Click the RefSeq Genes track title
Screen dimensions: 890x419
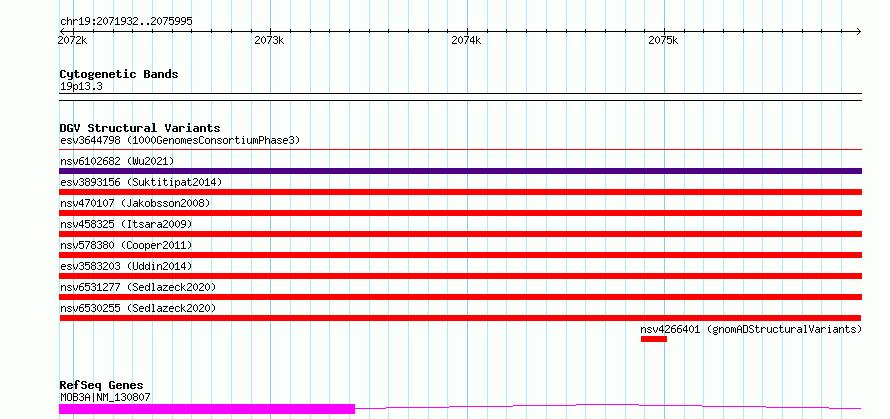(x=101, y=386)
